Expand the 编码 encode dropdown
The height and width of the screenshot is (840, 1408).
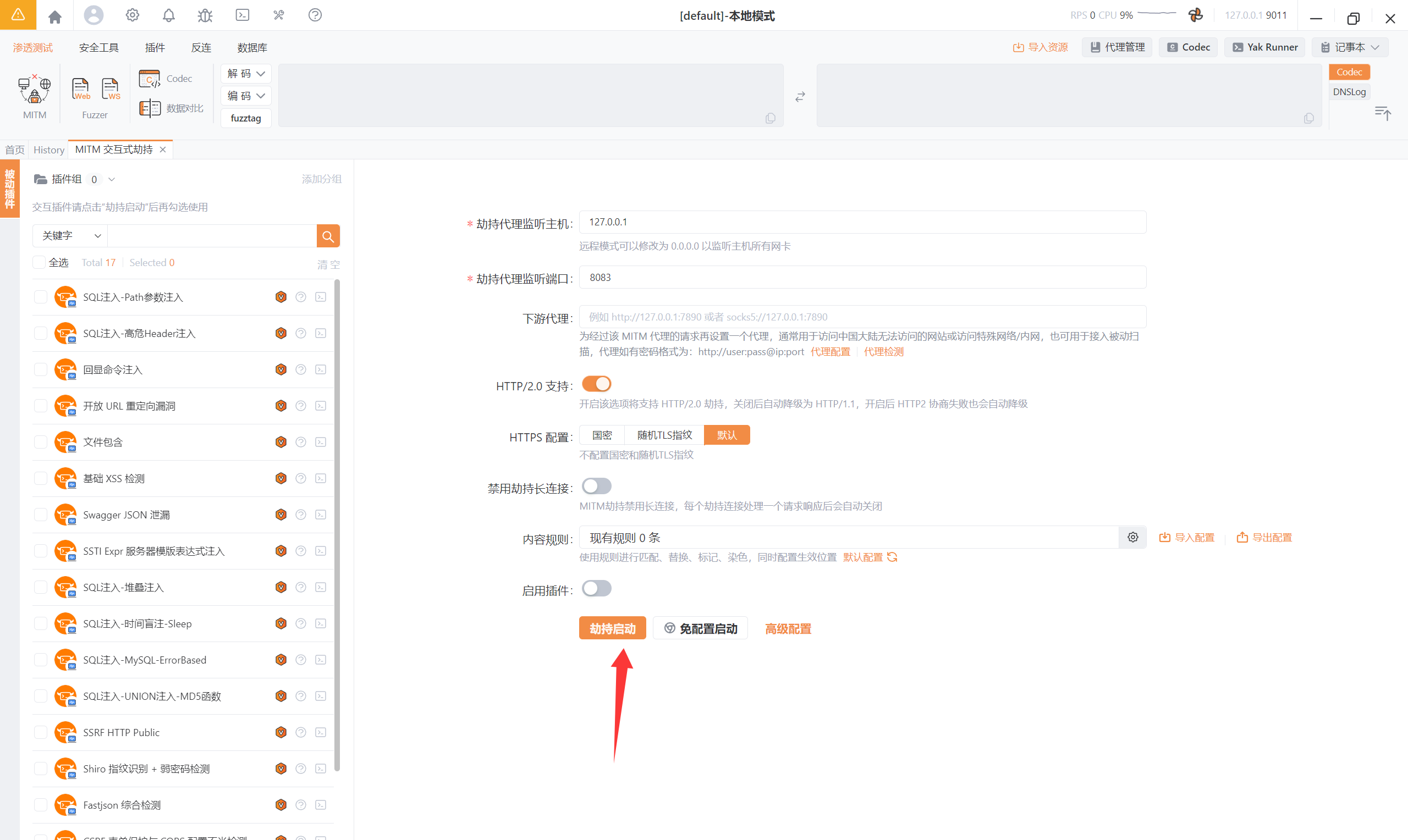(x=246, y=96)
